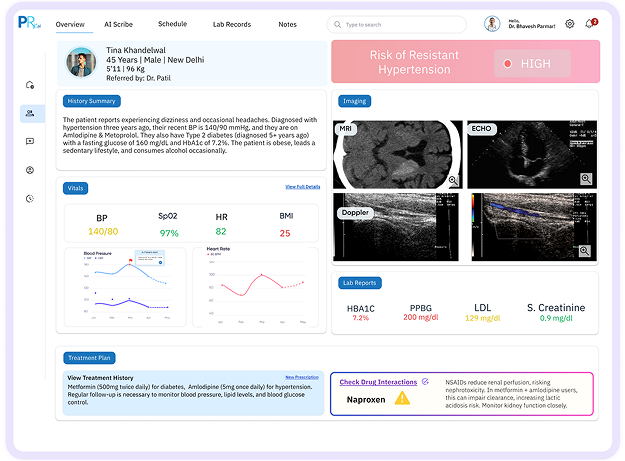Open the profile icon in sidebar
Image resolution: width=625 pixels, height=461 pixels.
click(x=30, y=170)
